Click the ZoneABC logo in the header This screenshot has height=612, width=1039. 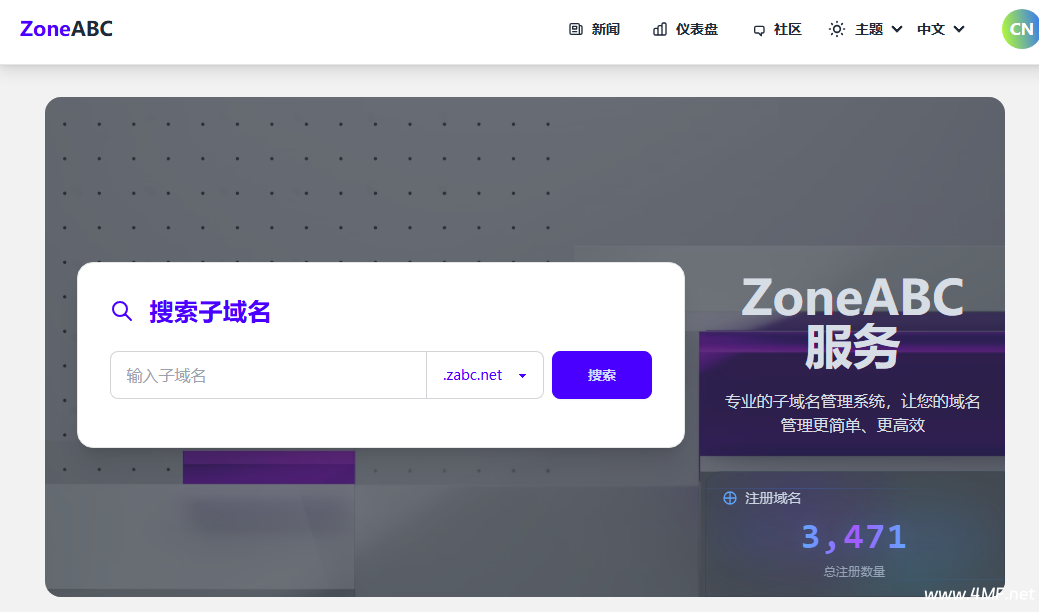[x=66, y=29]
